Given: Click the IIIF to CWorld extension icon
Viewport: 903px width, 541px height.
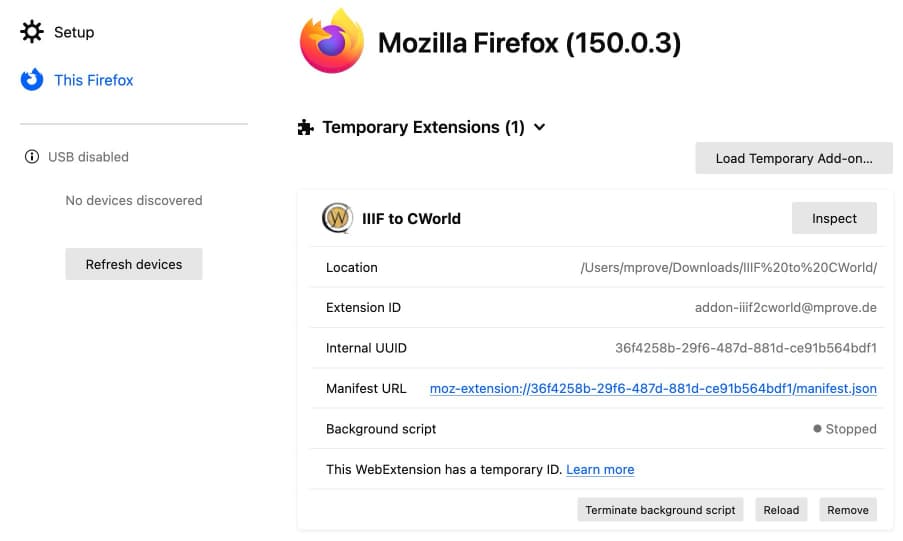Looking at the screenshot, I should 337,218.
